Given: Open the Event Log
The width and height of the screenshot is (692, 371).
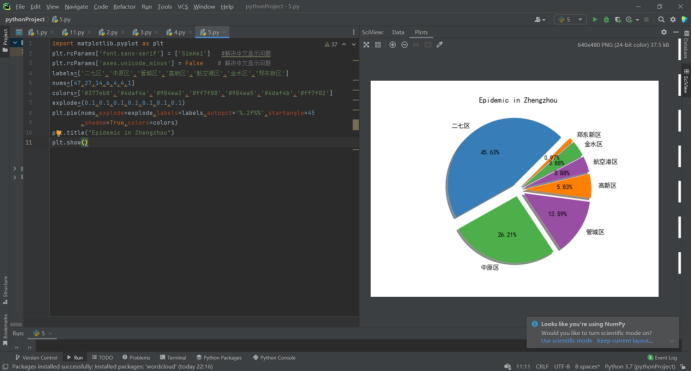Looking at the screenshot, I should coord(662,358).
